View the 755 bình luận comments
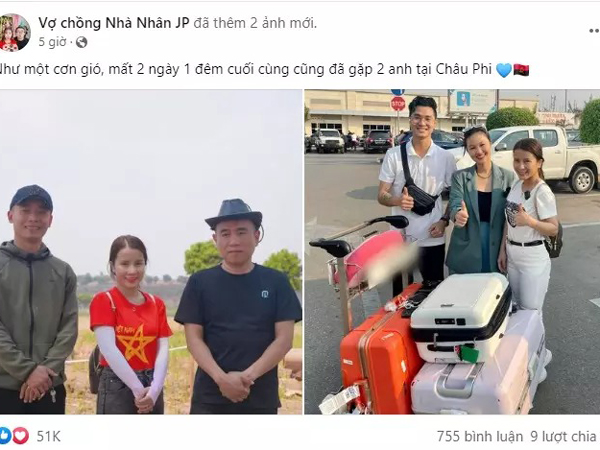 coord(480,436)
